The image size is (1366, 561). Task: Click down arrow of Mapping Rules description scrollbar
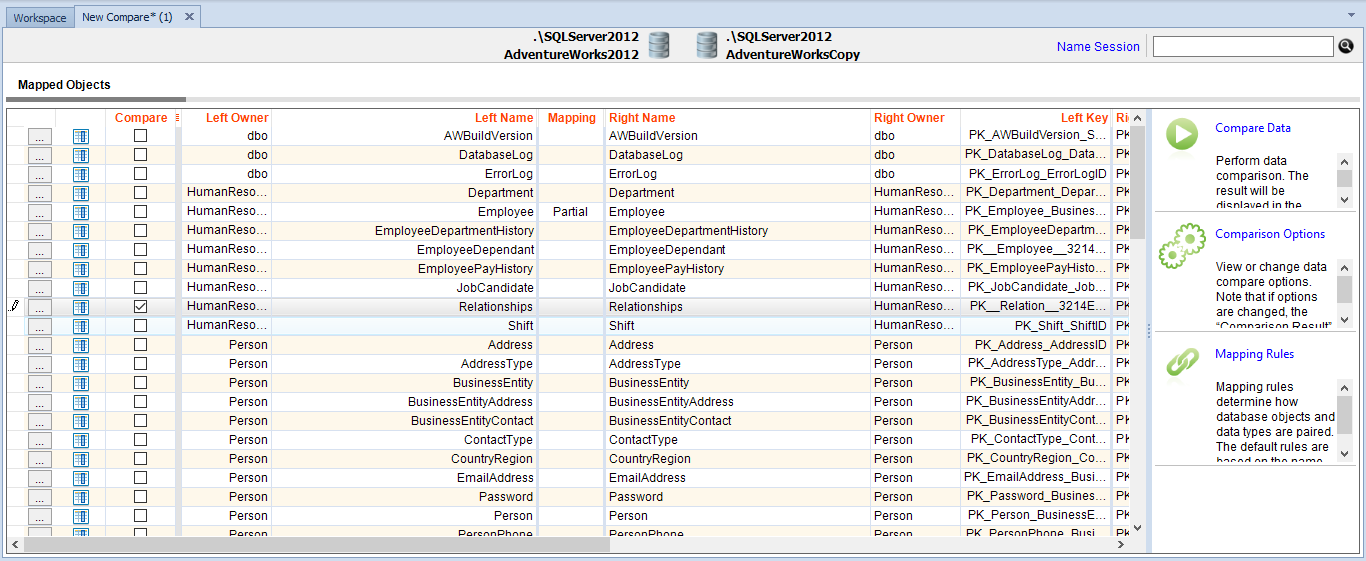click(x=1344, y=454)
